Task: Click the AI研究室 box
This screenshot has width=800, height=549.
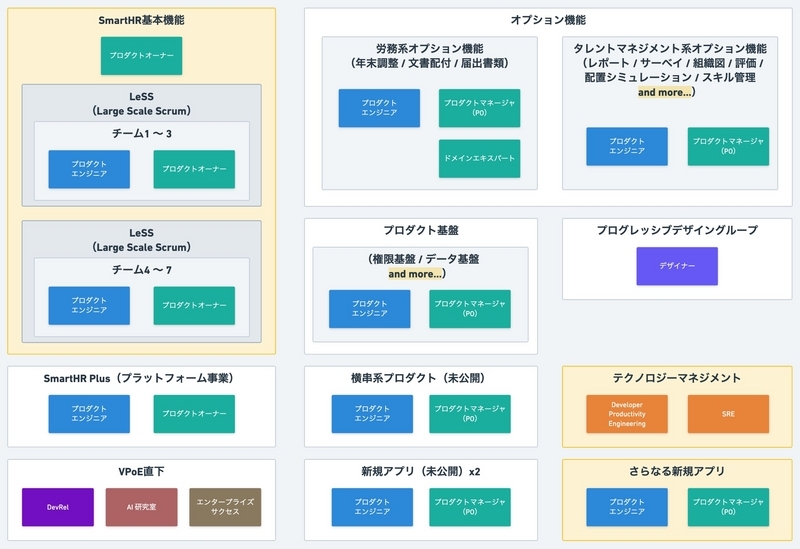Action: point(141,507)
